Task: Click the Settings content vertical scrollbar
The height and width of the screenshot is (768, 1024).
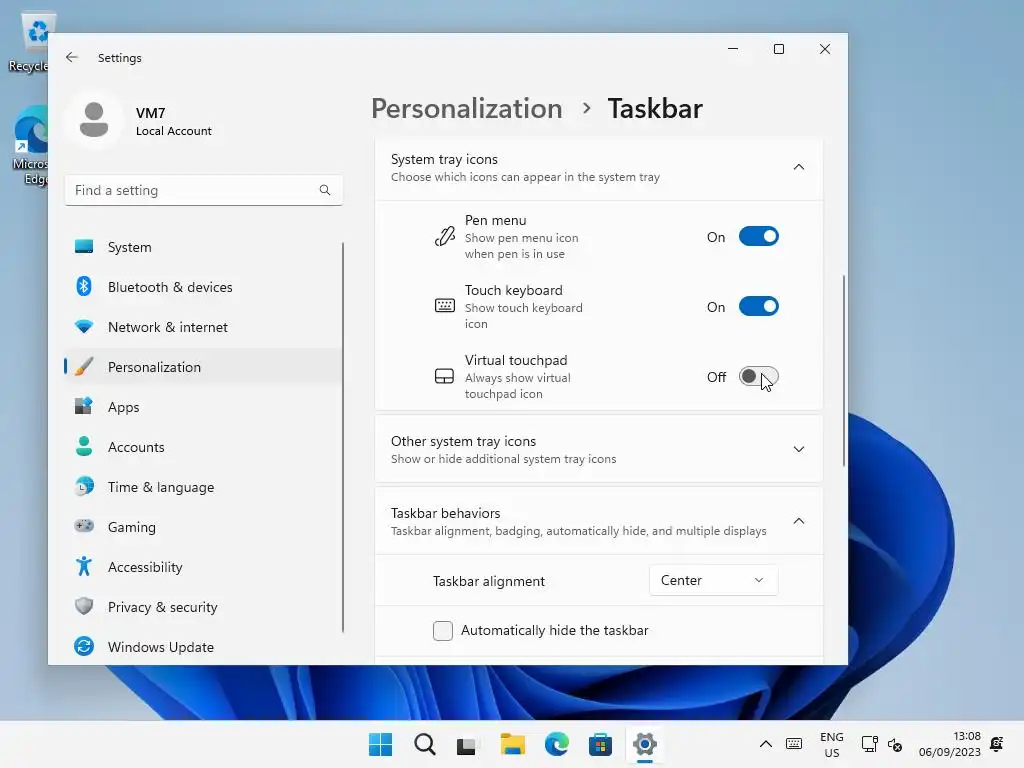Action: [x=844, y=370]
